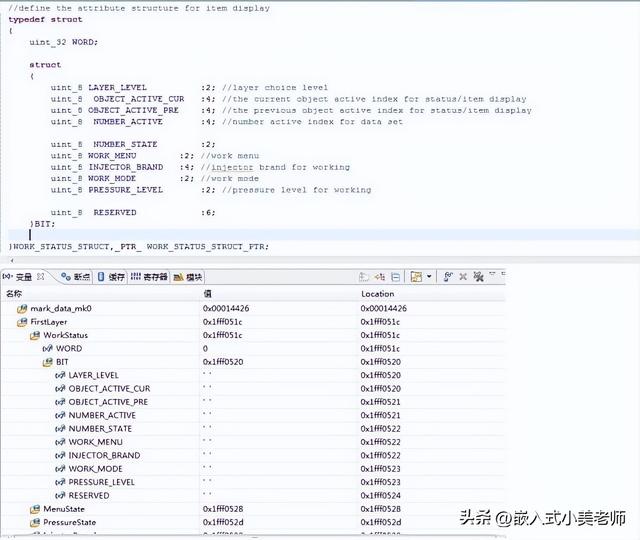Image resolution: width=640 pixels, height=540 pixels.
Task: Click the FirstLayer struct icon
Action: [22, 322]
